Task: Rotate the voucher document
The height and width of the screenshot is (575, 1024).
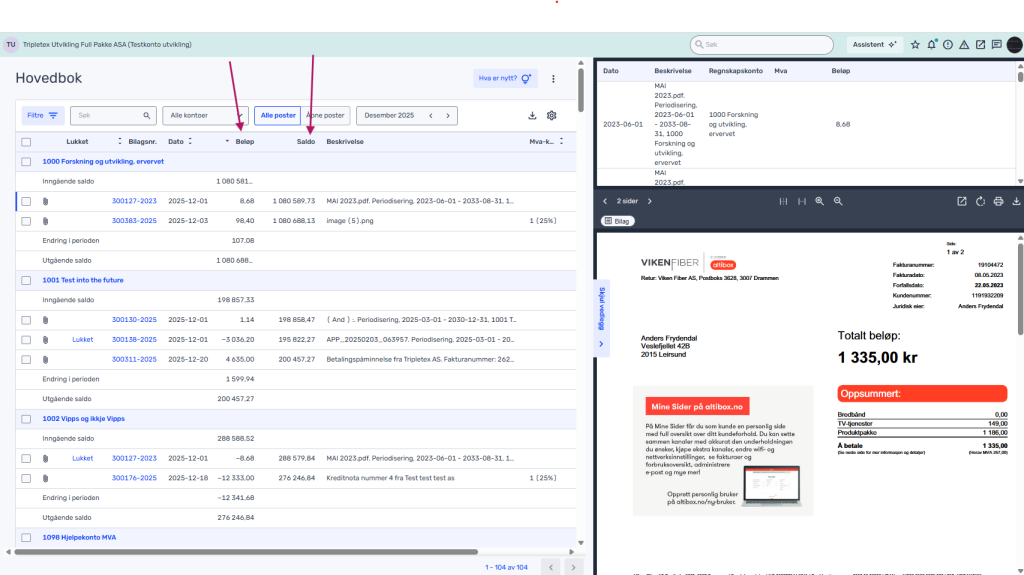Action: click(x=980, y=201)
